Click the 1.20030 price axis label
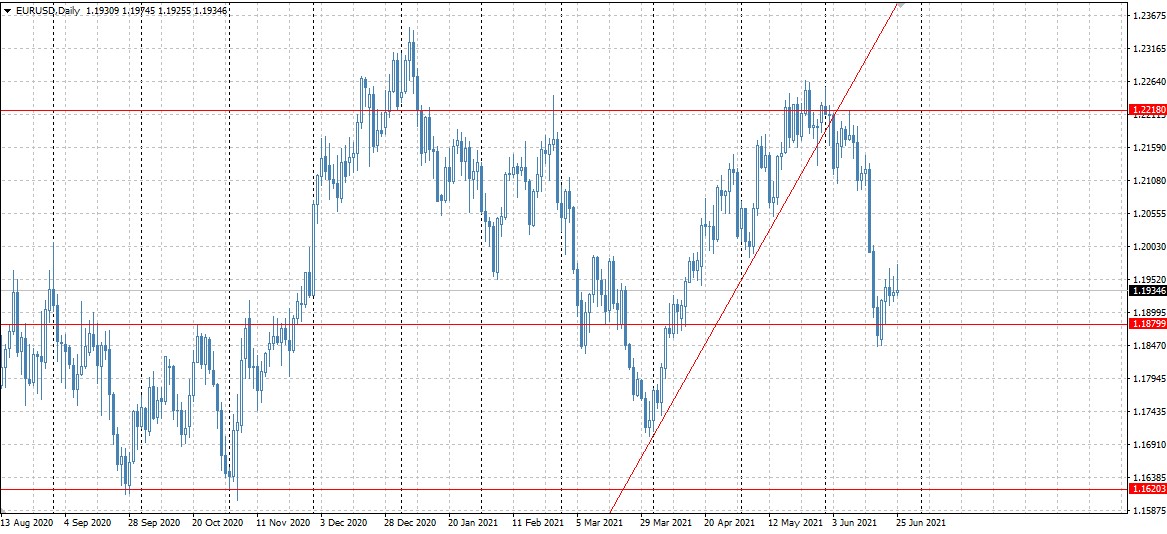This screenshot has height=534, width=1167. pos(1147,247)
